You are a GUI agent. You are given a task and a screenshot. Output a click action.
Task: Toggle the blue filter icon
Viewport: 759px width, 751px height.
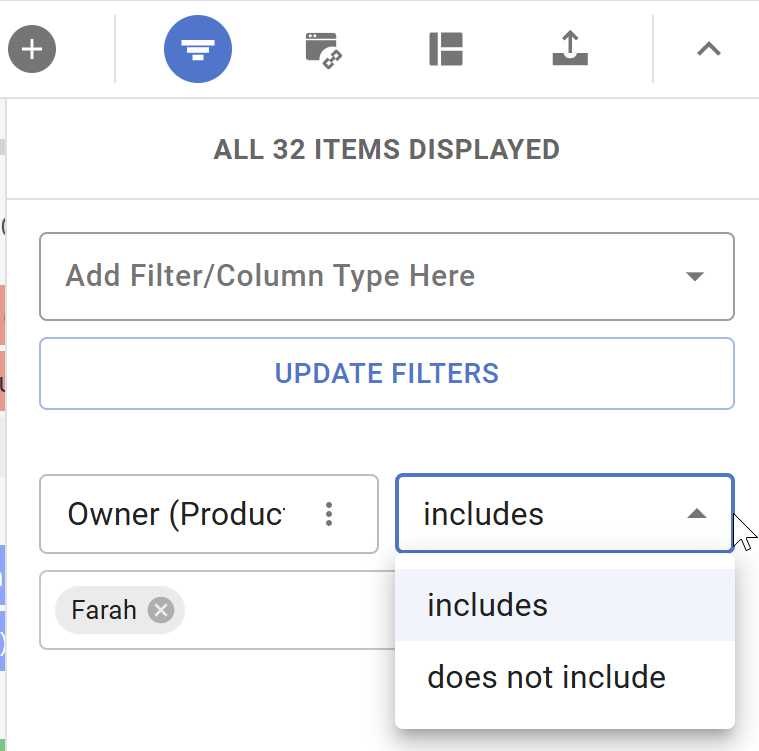tap(198, 49)
